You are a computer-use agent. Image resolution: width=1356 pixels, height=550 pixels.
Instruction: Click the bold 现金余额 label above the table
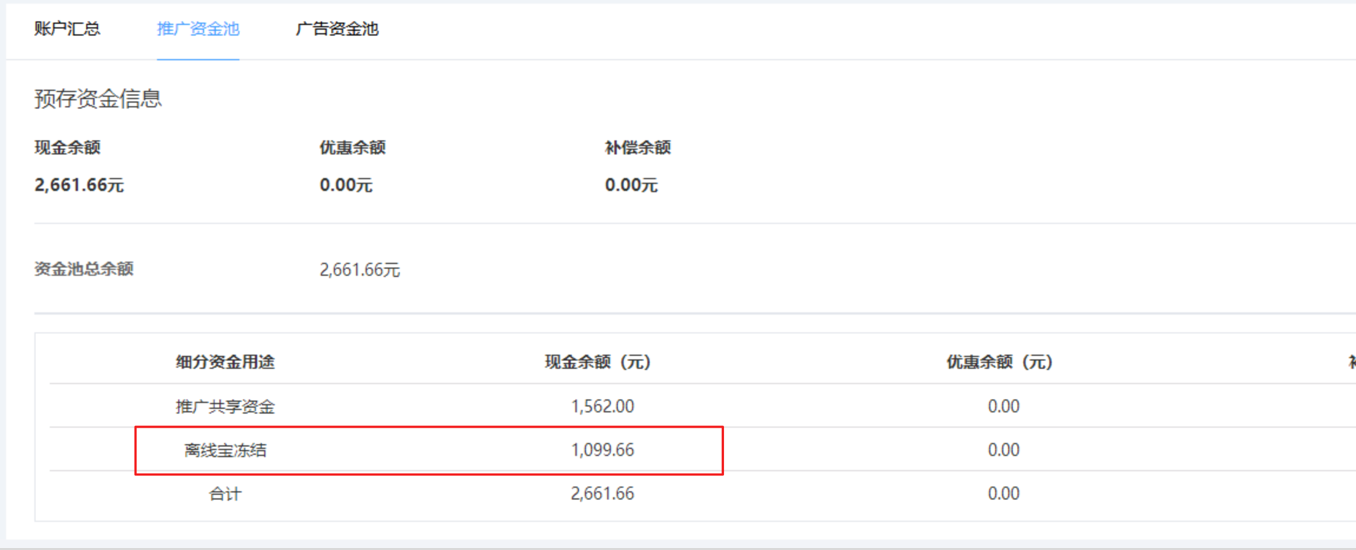(x=67, y=148)
